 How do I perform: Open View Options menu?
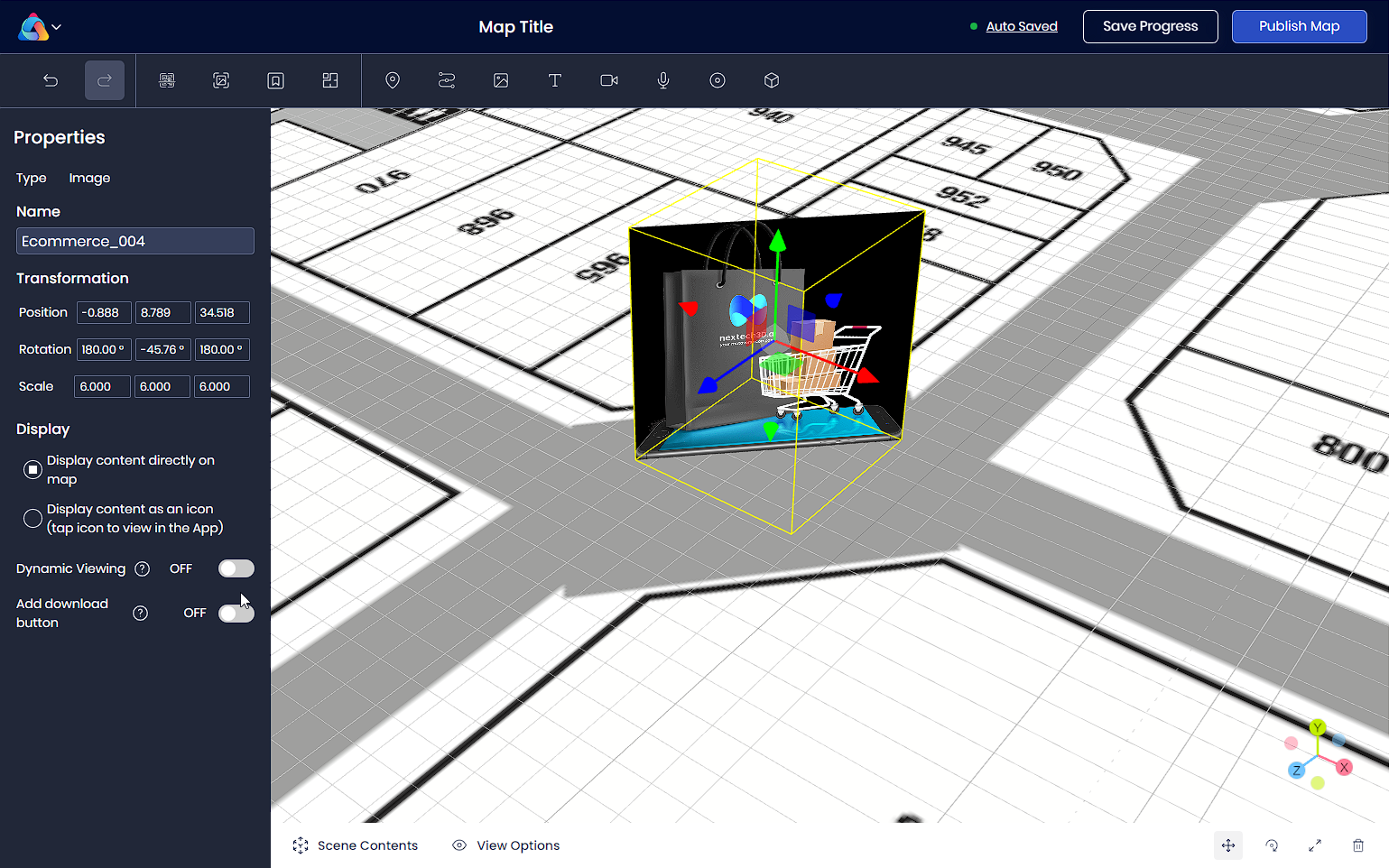pyautogui.click(x=506, y=845)
